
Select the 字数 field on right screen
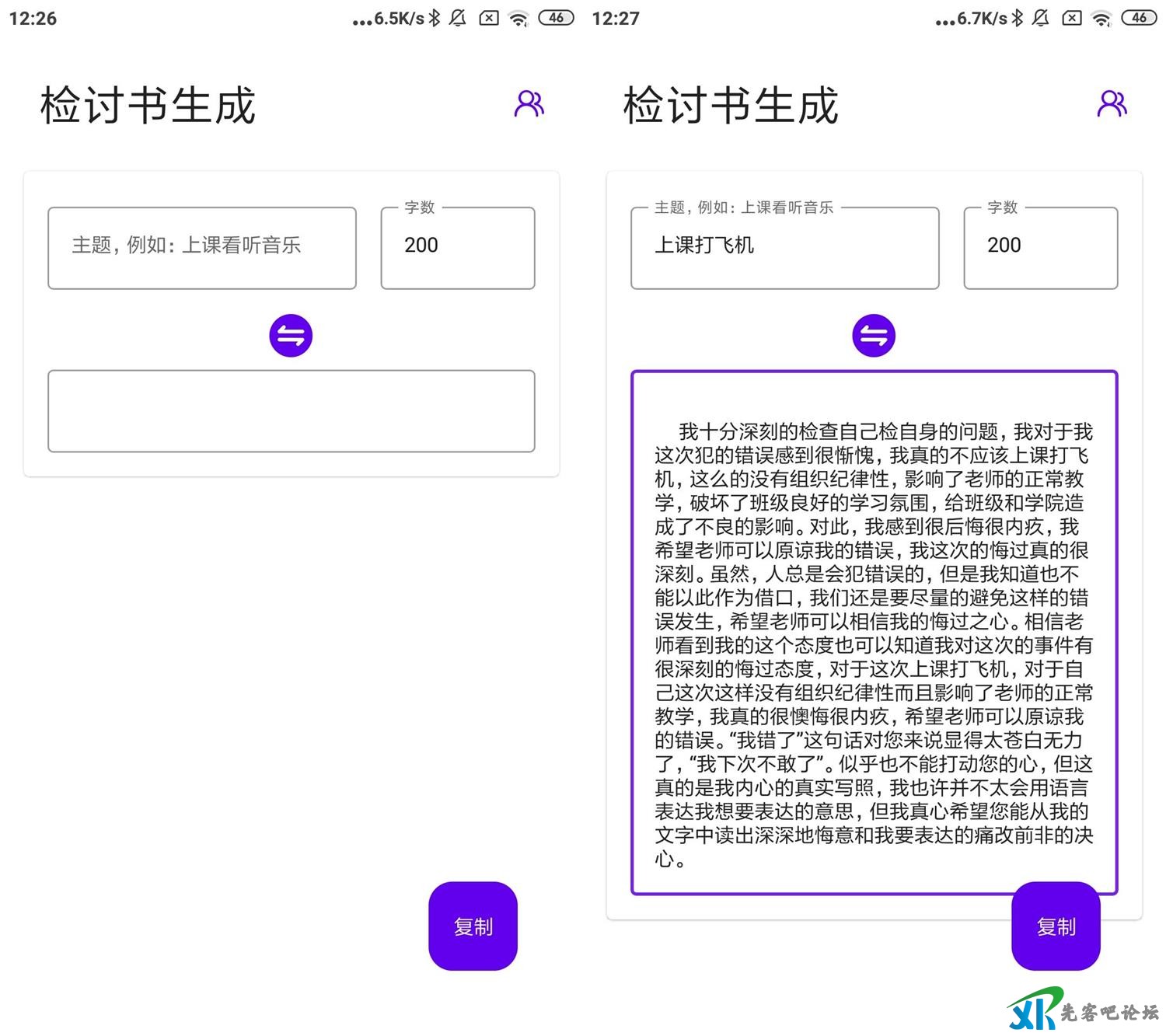1040,247
